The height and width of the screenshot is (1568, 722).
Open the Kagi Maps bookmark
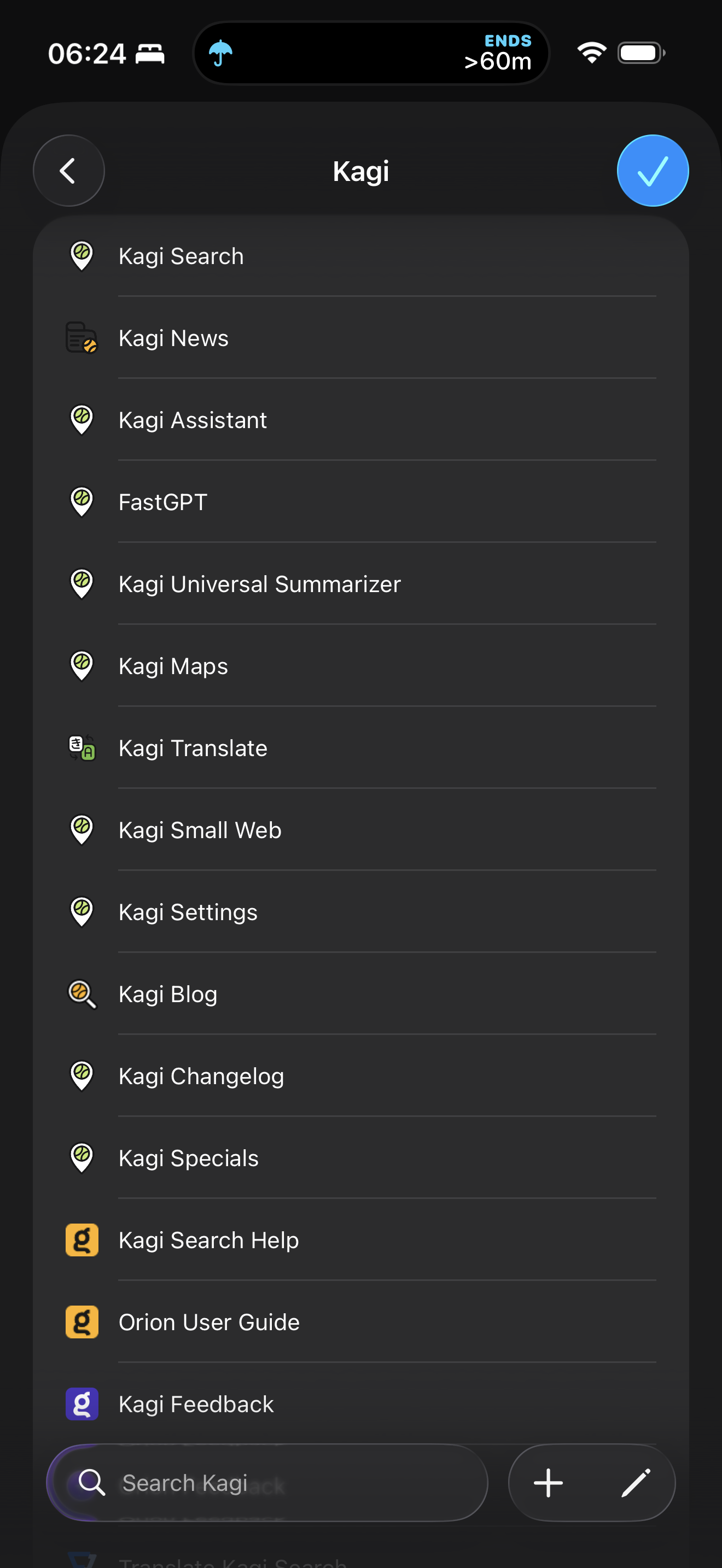[173, 666]
